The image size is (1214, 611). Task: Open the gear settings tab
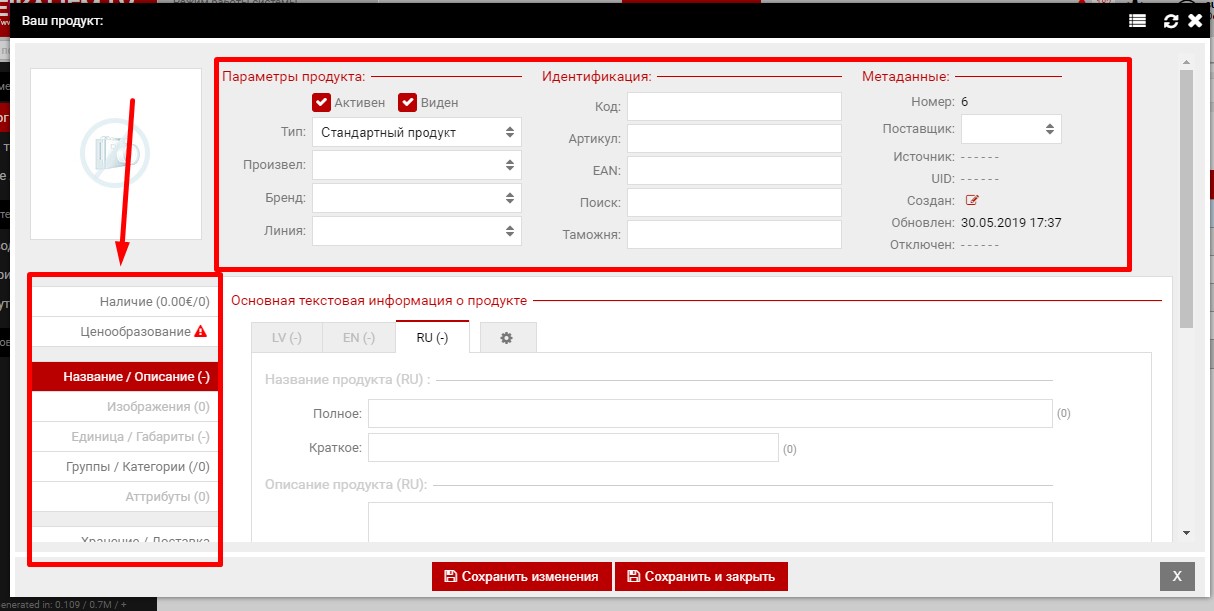(x=507, y=338)
